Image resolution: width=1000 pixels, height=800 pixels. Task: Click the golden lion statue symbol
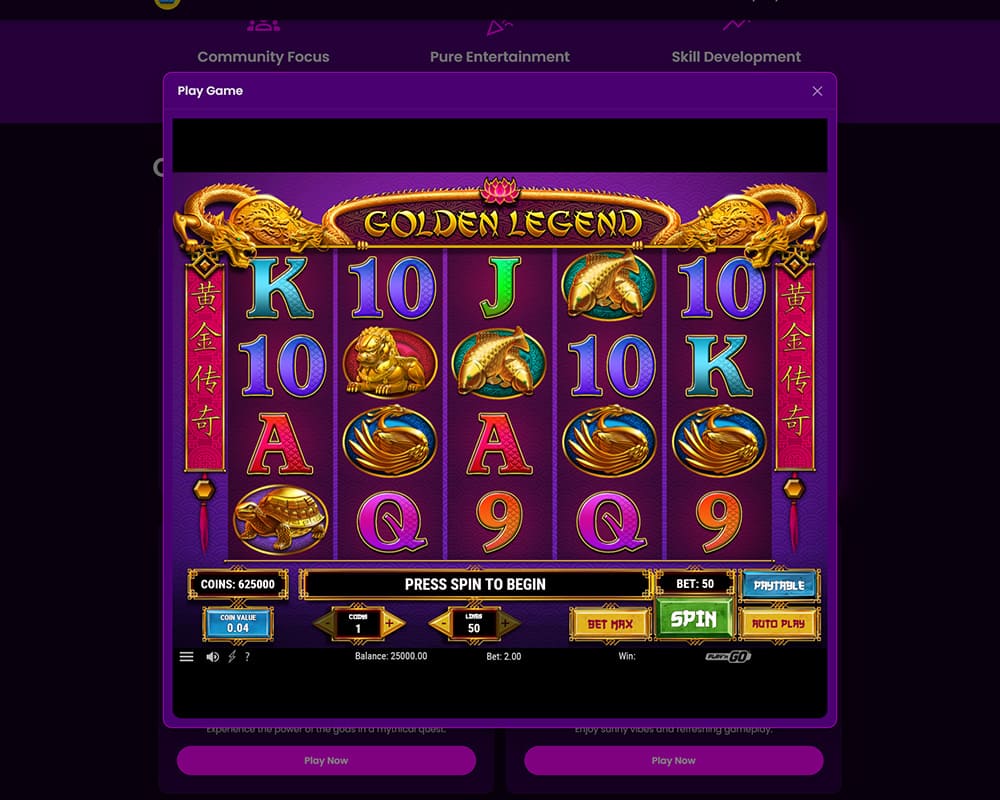tap(390, 363)
